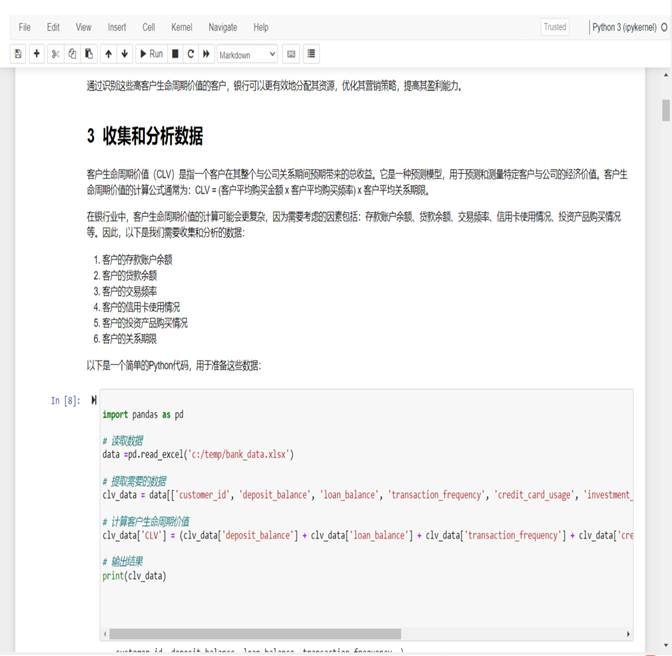Move the selected cell up
This screenshot has height=656, width=672.
(108, 54)
